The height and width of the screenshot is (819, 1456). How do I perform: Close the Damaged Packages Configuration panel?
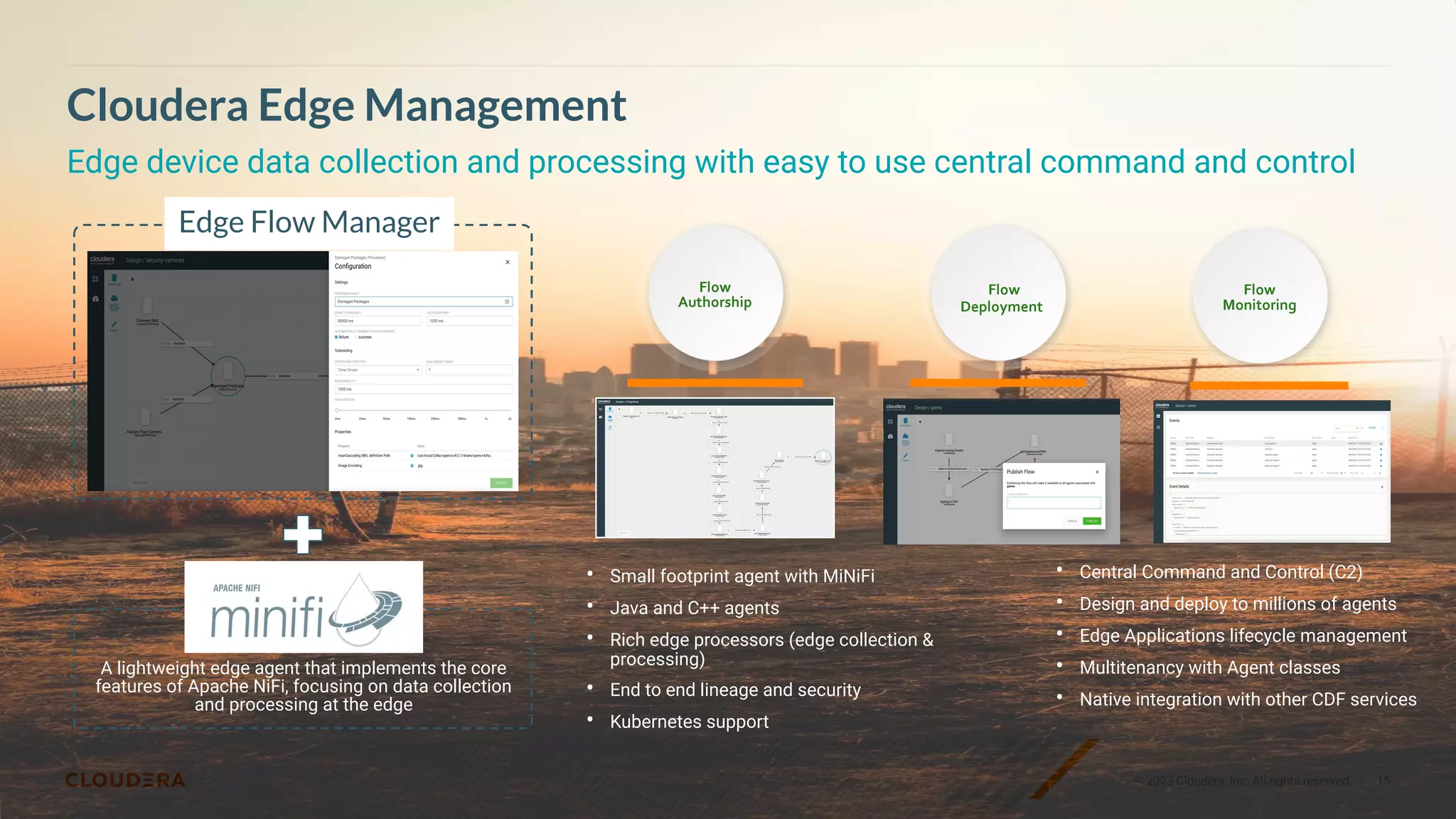[x=508, y=262]
